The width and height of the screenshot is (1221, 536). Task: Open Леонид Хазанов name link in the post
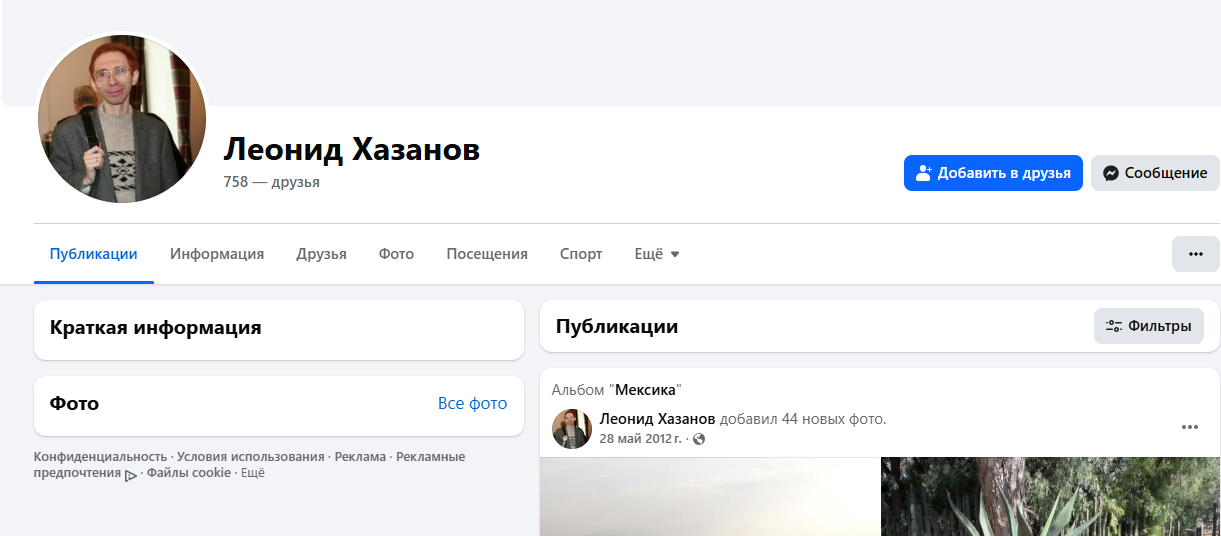[x=658, y=419]
